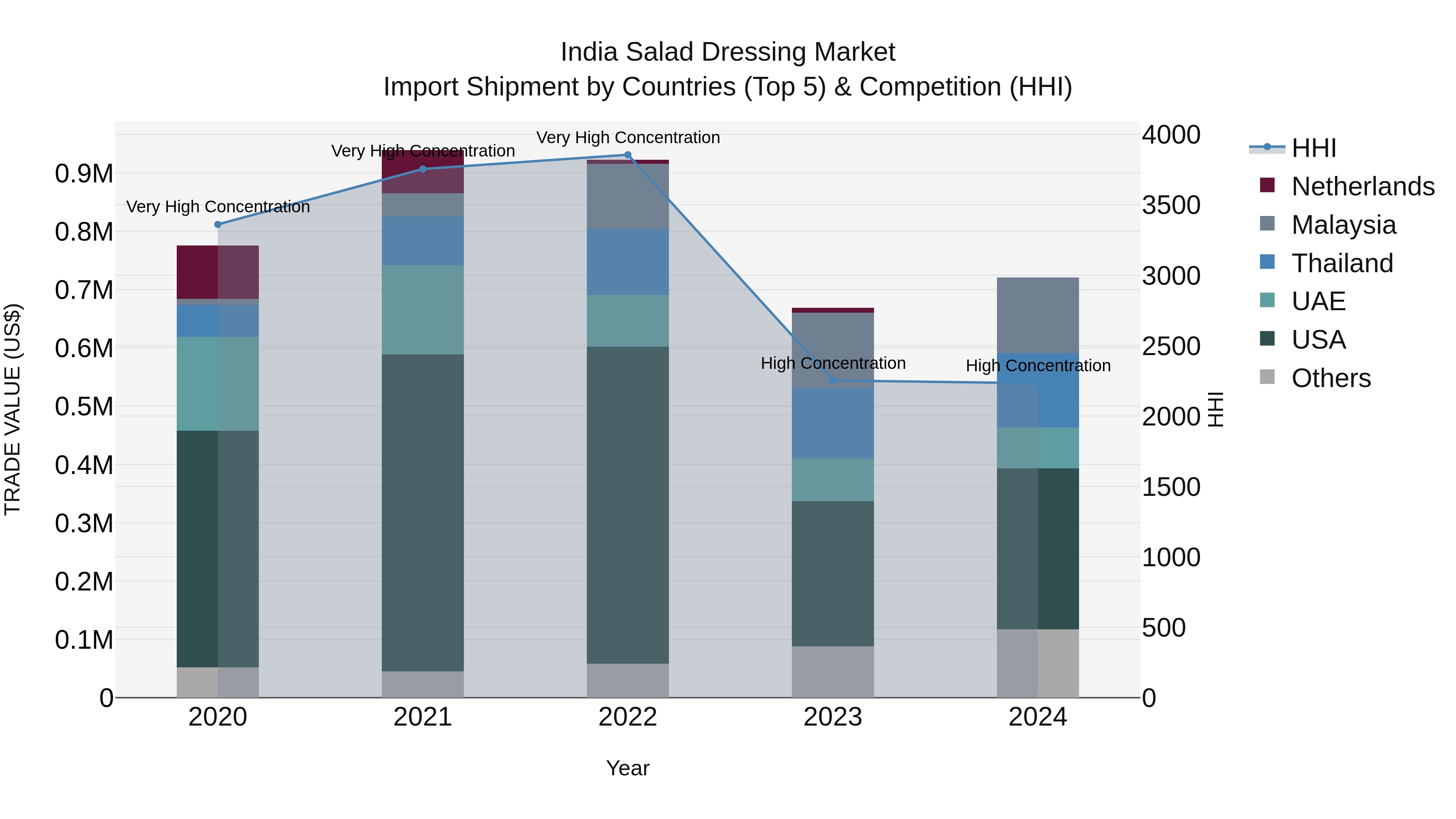The height and width of the screenshot is (819, 1456).
Task: Click the Netherlands maroon legend swatch
Action: pos(1267,185)
